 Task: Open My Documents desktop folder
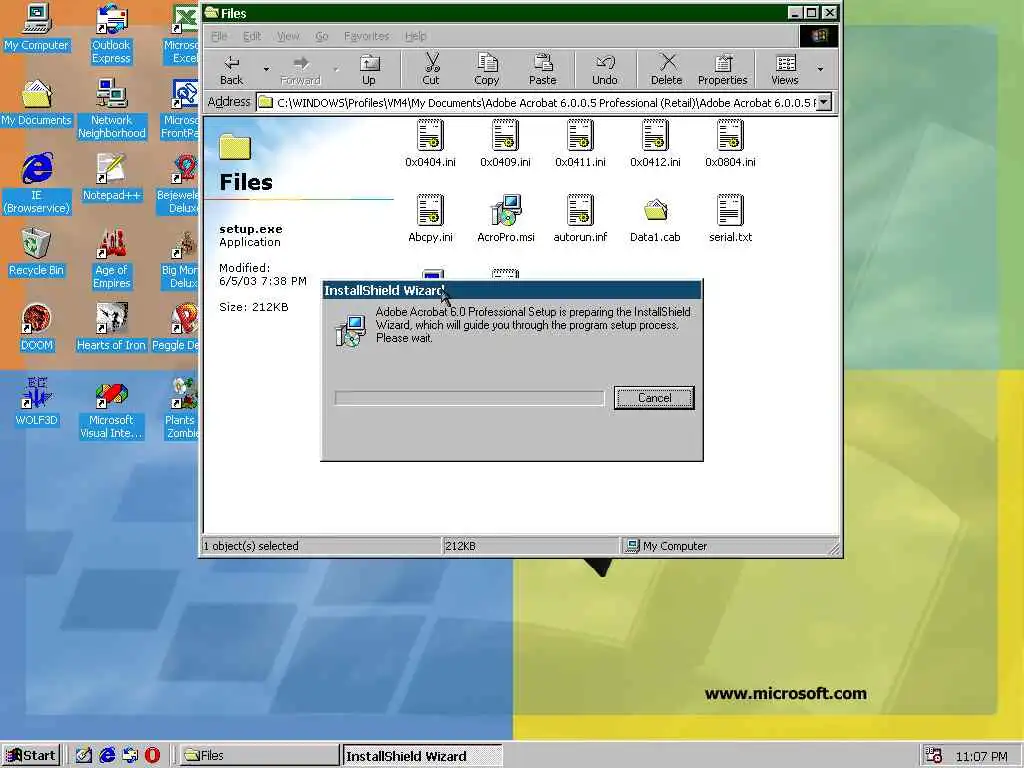click(37, 103)
